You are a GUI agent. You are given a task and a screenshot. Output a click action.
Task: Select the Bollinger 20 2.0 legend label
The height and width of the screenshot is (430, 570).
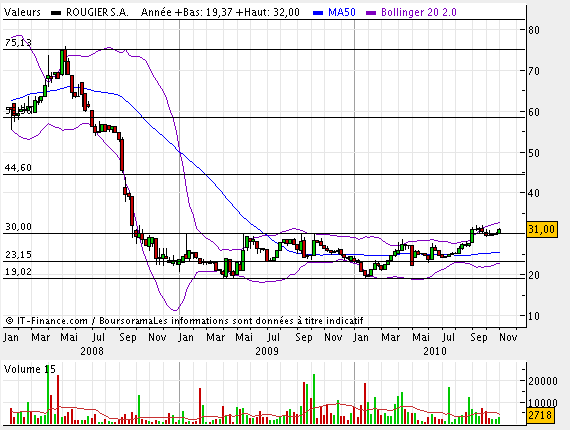pos(418,12)
